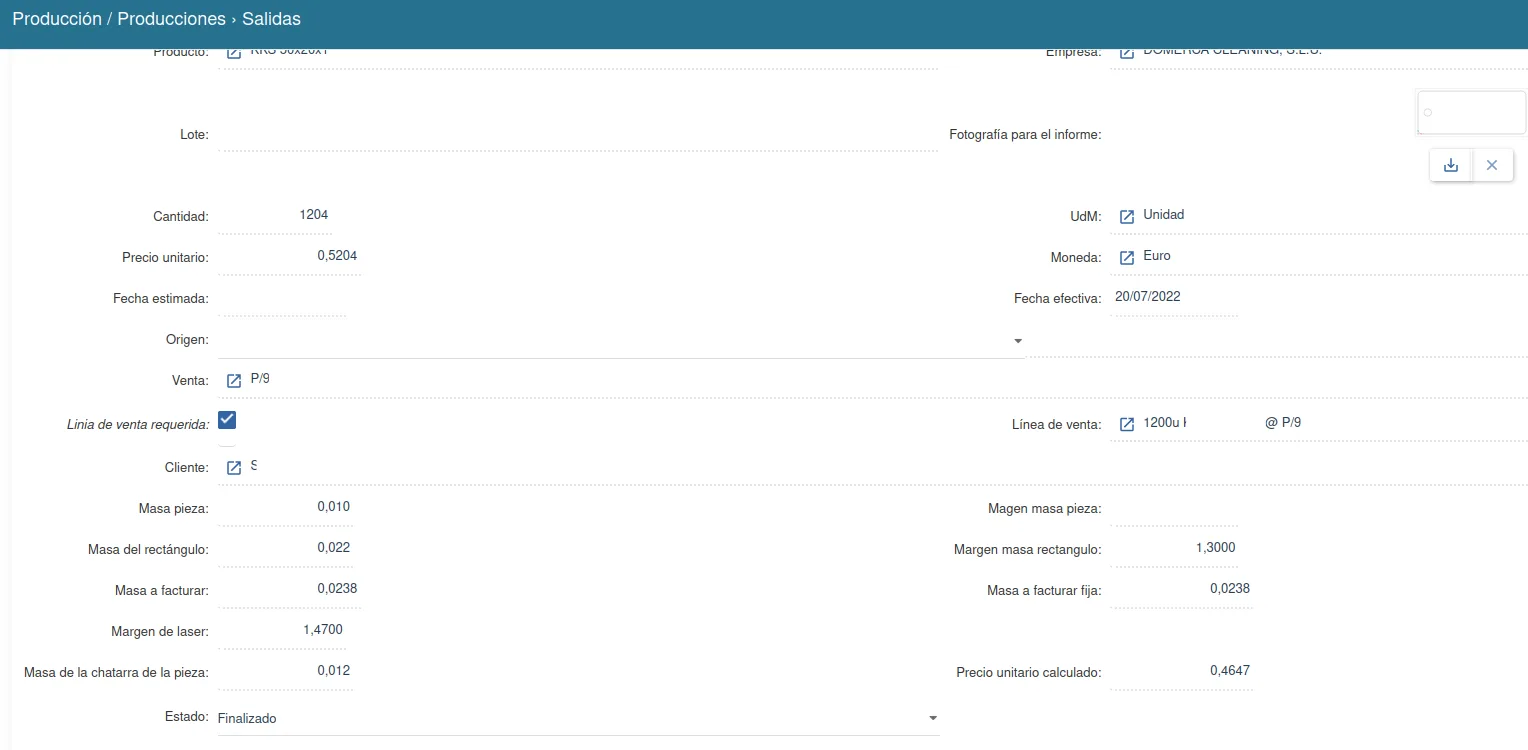Click the Estado label
1528x750 pixels.
(x=187, y=717)
